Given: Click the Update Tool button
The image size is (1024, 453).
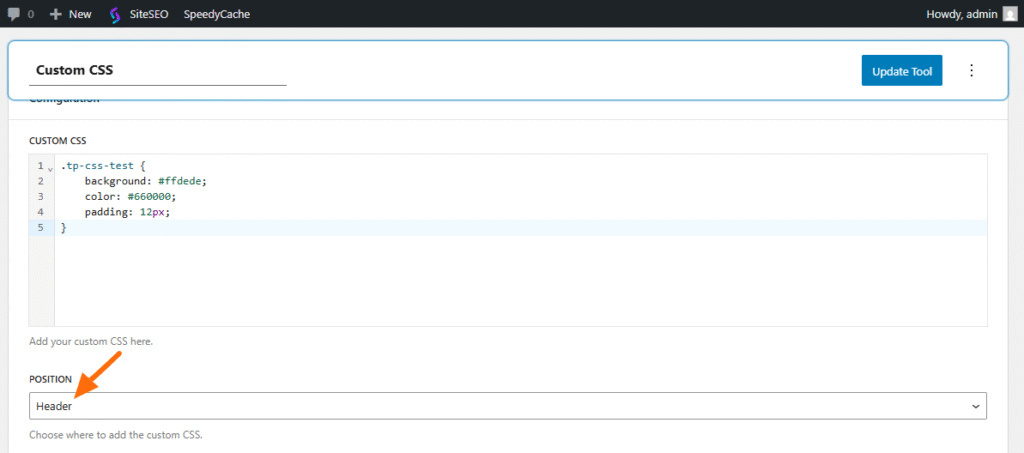Looking at the screenshot, I should point(901,71).
